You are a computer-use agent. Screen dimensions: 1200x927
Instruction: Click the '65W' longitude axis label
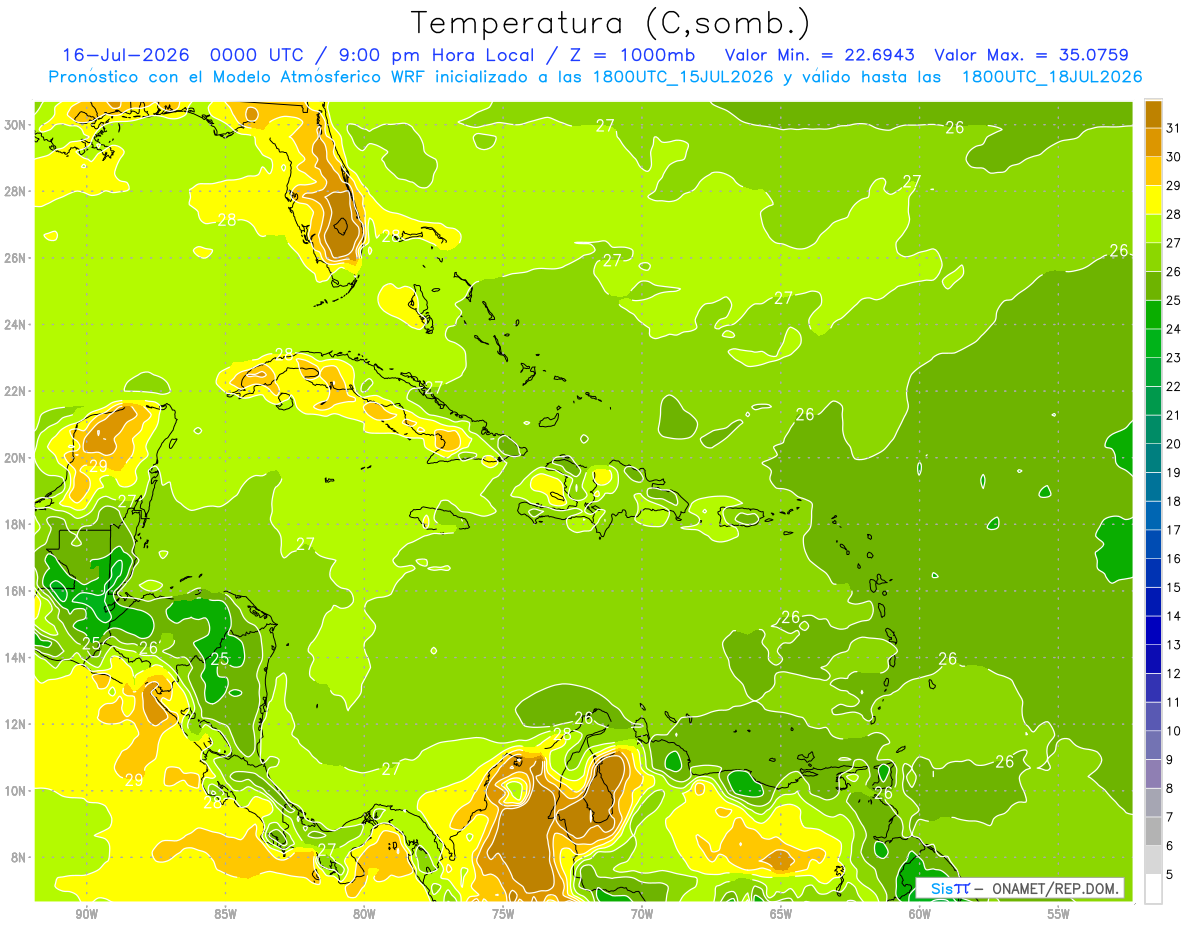click(x=781, y=914)
